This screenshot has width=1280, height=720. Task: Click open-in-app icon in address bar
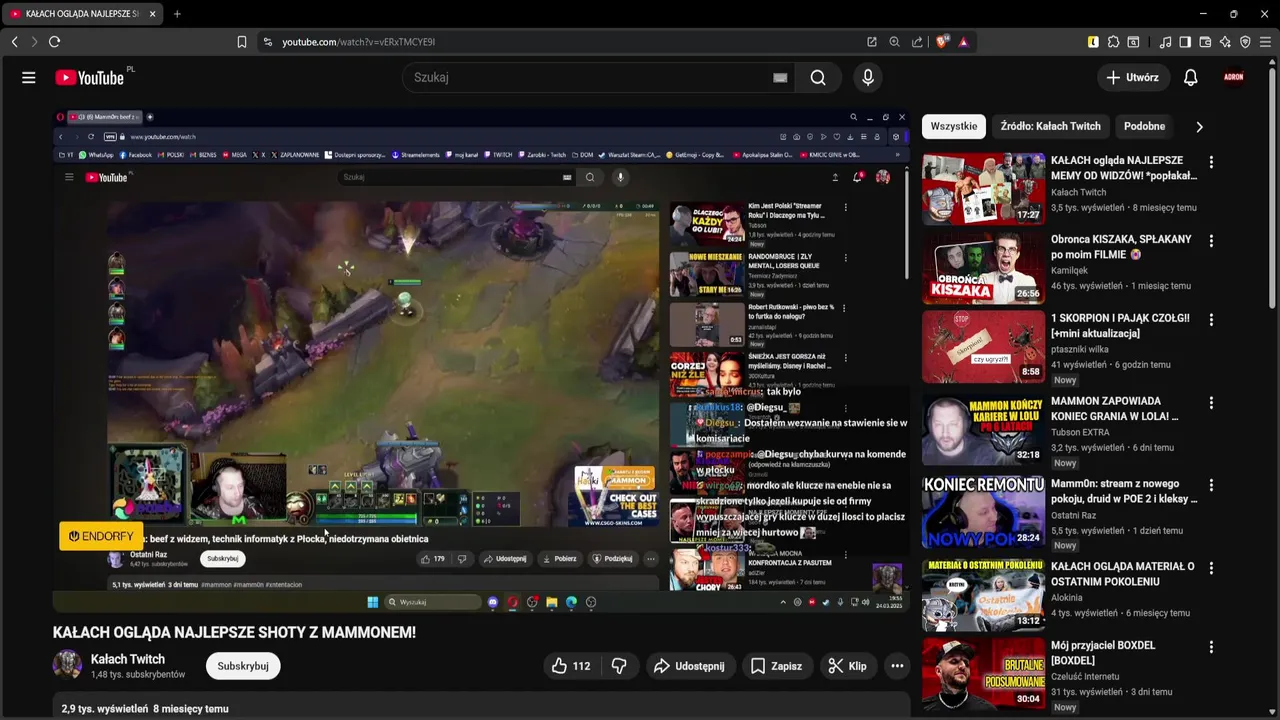pos(872,42)
